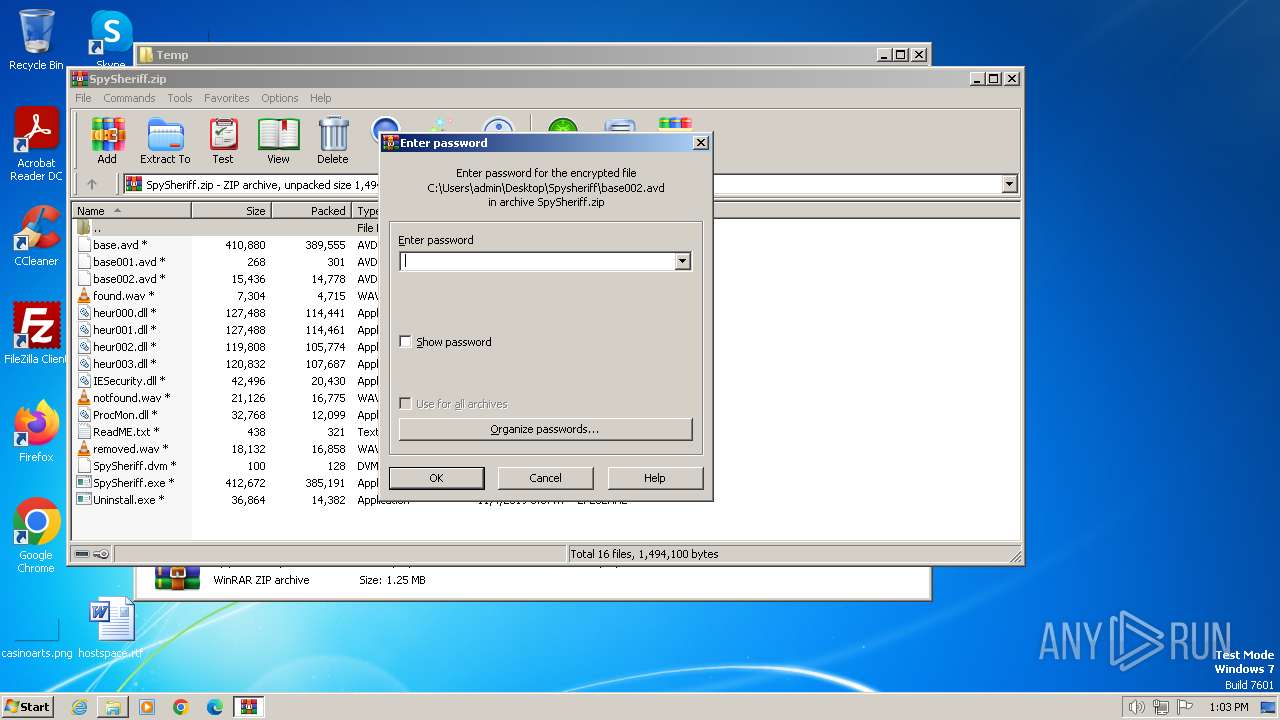This screenshot has height=720, width=1280.
Task: Open Internet Explorer from taskbar
Action: click(x=79, y=707)
